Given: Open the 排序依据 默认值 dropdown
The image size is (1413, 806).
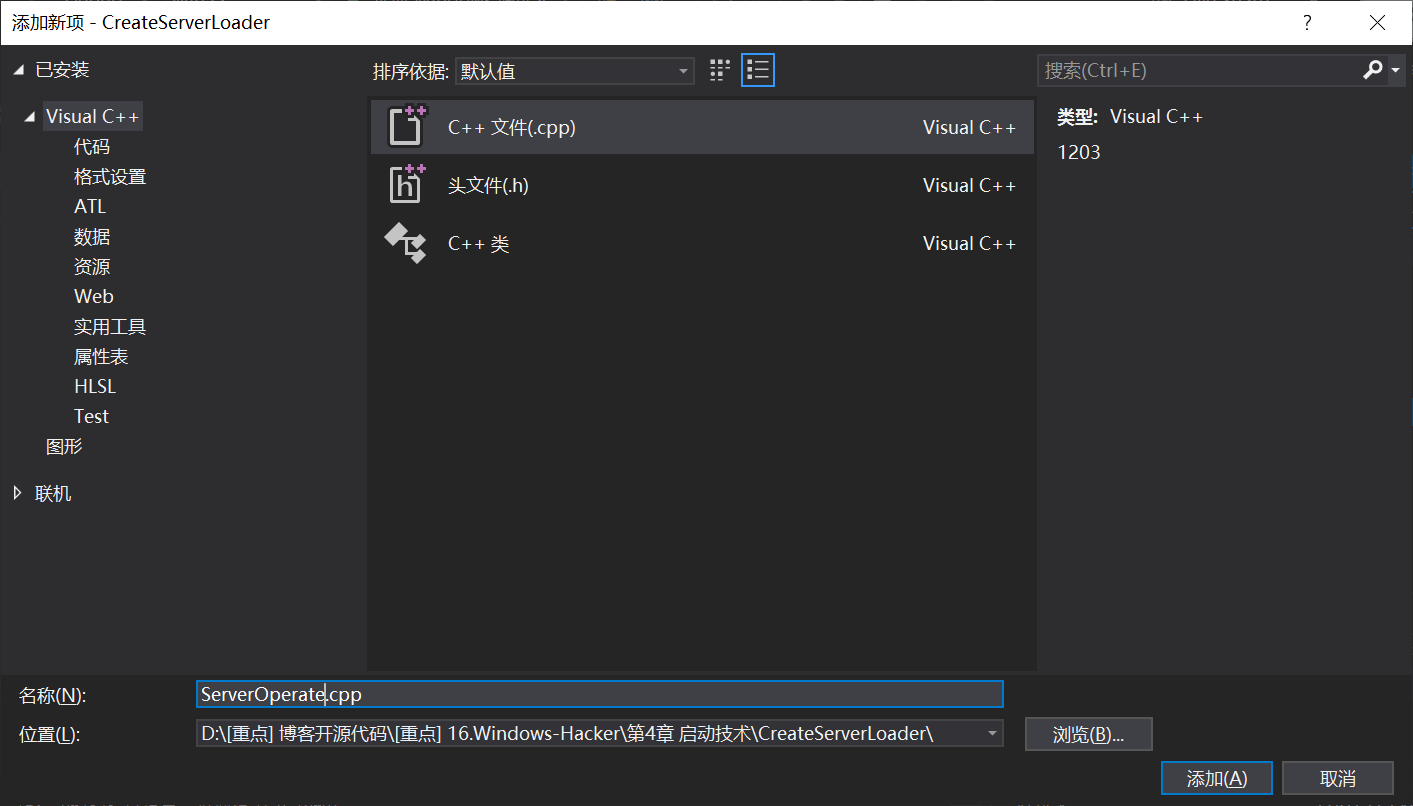Looking at the screenshot, I should pyautogui.click(x=575, y=71).
